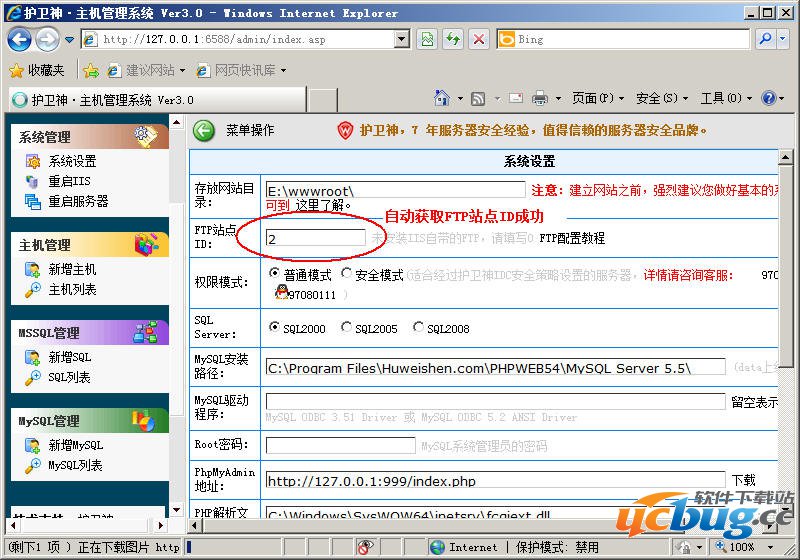
Task: Open the 页面(P) menu
Action: tap(598, 97)
